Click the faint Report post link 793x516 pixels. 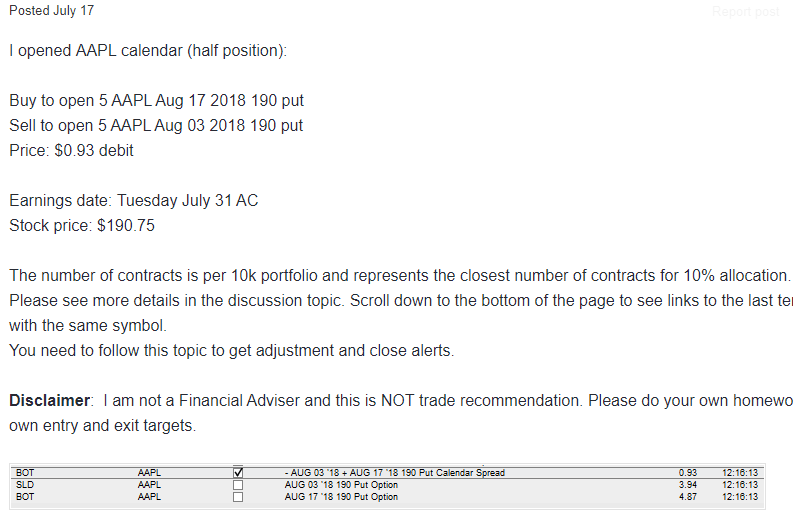(x=745, y=12)
